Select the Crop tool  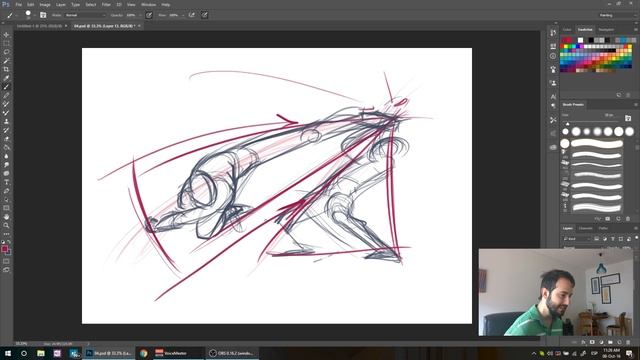(6, 69)
